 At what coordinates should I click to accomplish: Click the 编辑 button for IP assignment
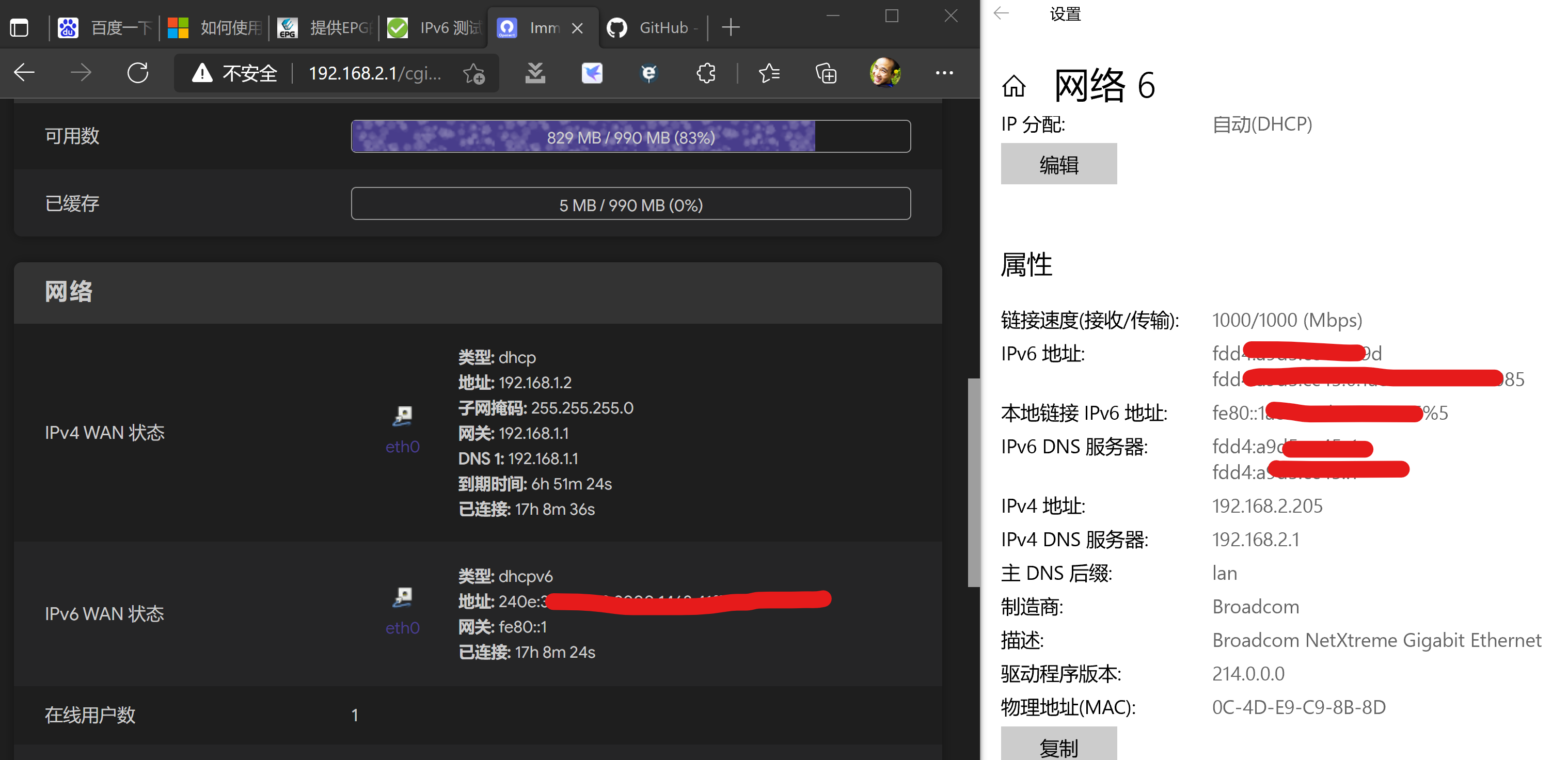point(1058,164)
